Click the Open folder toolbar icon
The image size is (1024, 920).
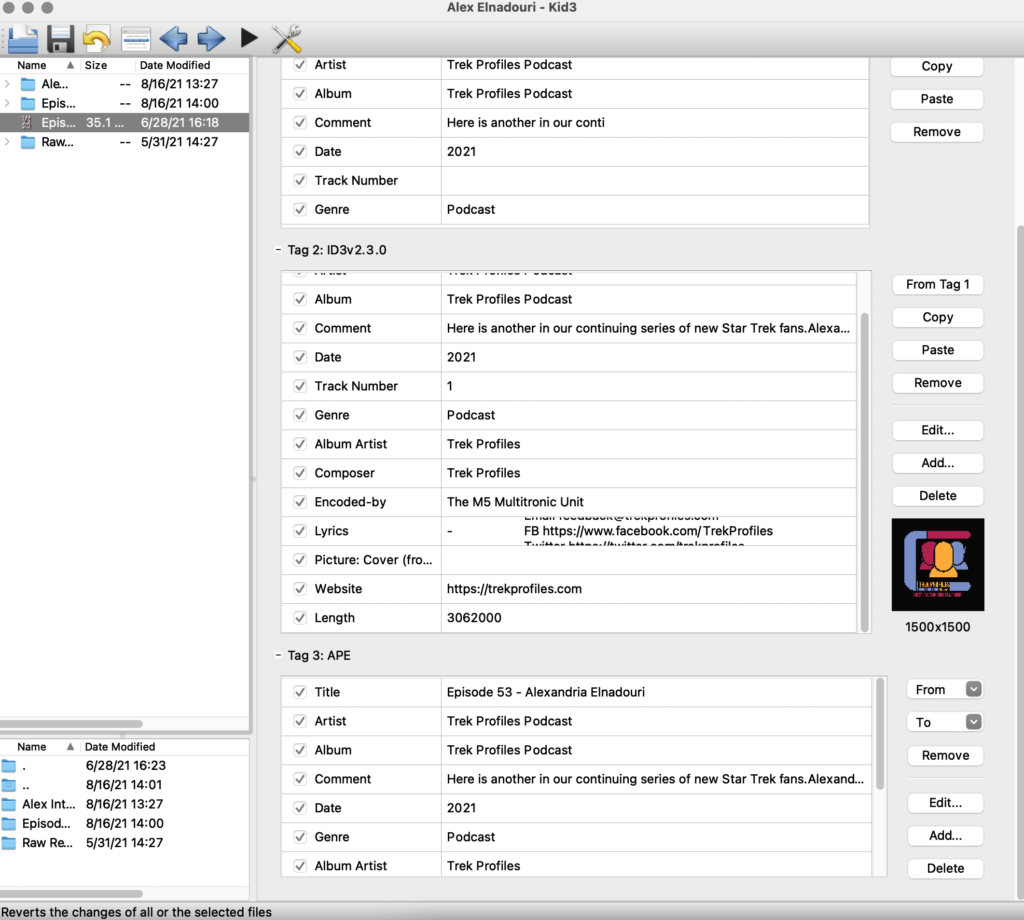click(23, 39)
